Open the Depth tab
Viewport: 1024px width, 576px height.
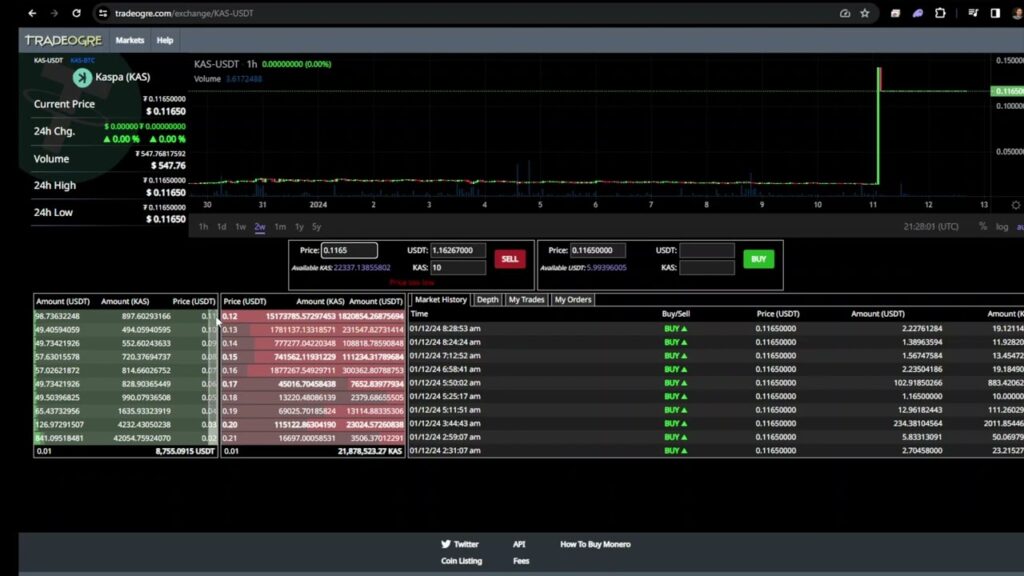pyautogui.click(x=487, y=300)
